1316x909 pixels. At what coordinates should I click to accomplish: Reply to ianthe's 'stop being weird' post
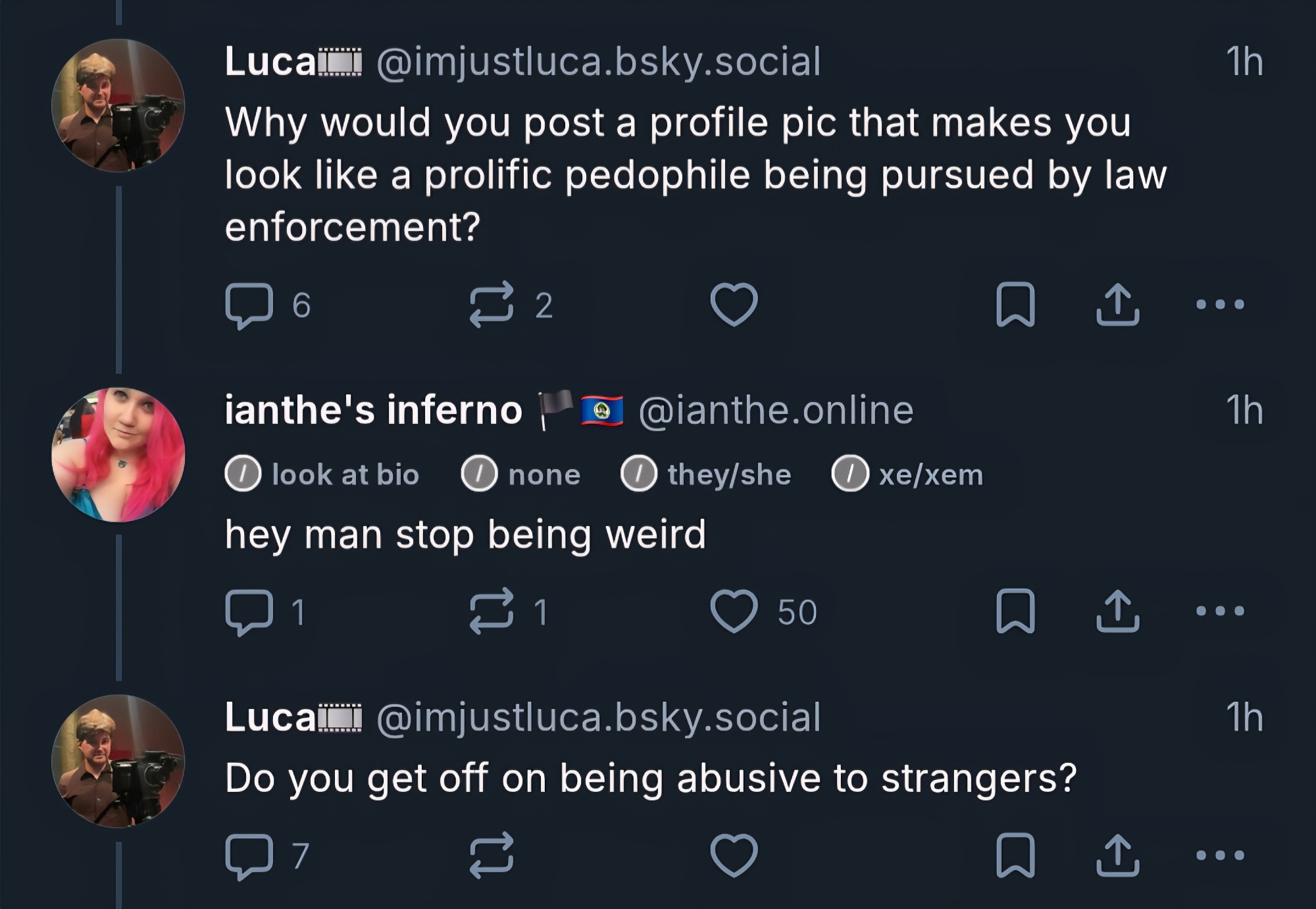click(249, 612)
